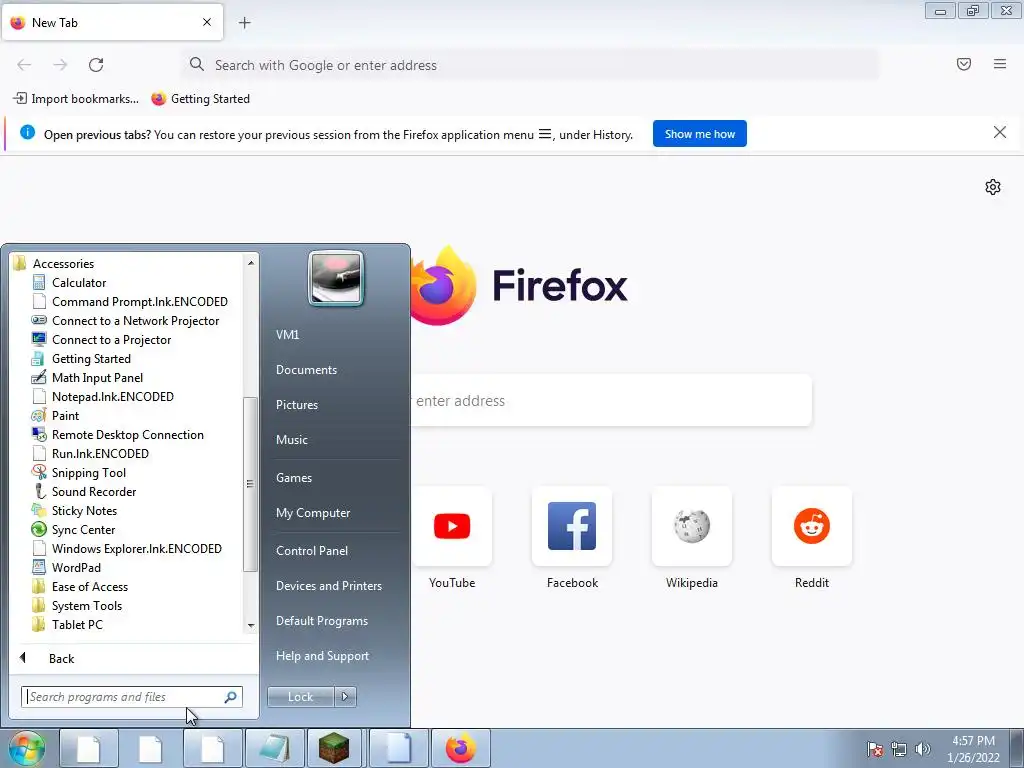
Task: Open Calculator from Accessories list
Action: 78,283
